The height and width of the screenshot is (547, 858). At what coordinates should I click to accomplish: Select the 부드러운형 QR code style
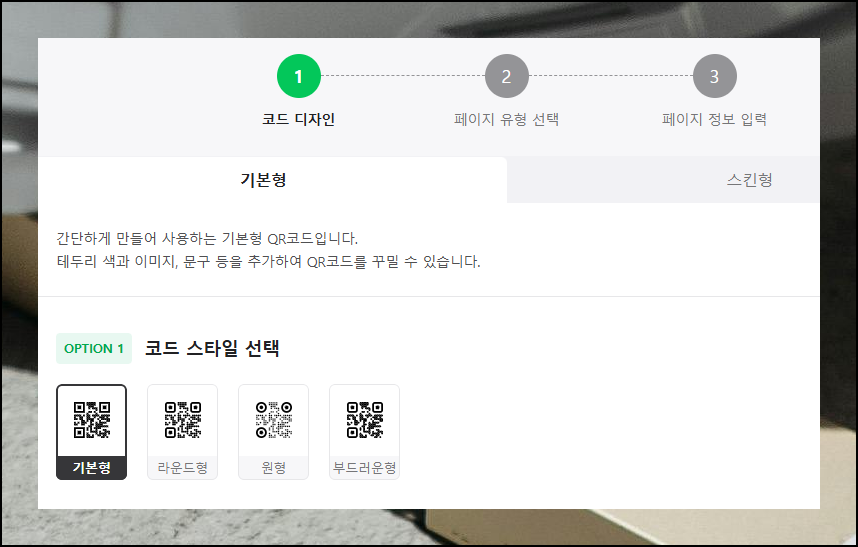coord(364,432)
